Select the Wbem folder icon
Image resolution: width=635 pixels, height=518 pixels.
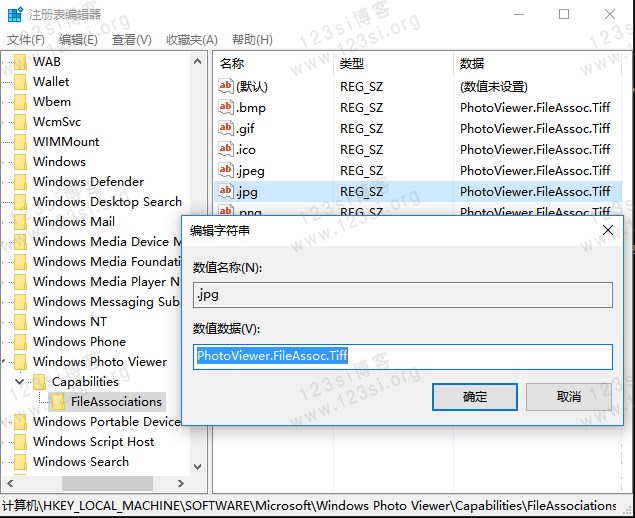pyautogui.click(x=20, y=102)
